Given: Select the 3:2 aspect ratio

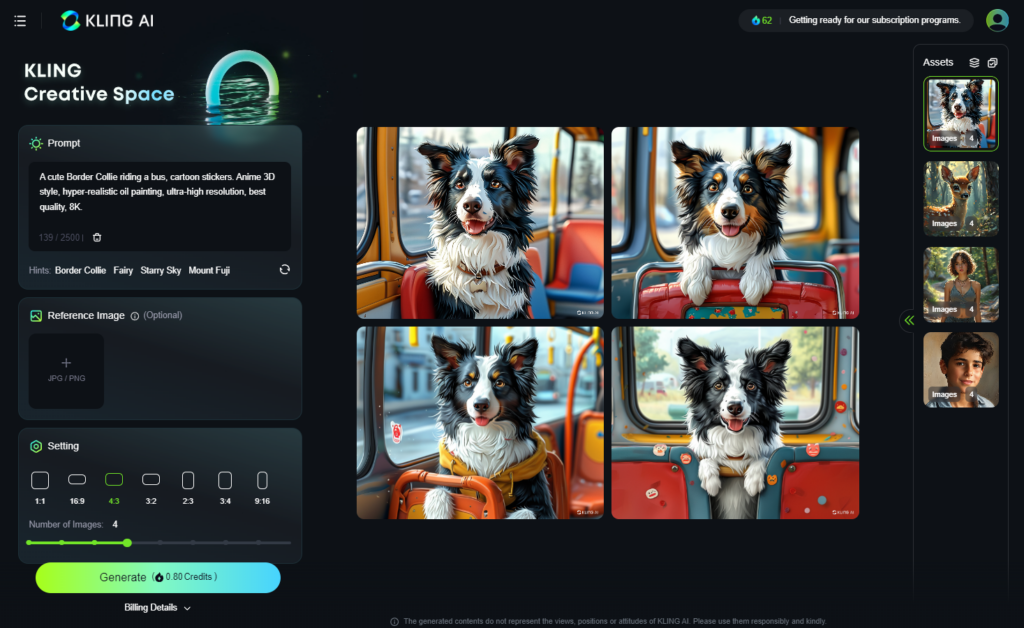Looking at the screenshot, I should click(x=151, y=488).
